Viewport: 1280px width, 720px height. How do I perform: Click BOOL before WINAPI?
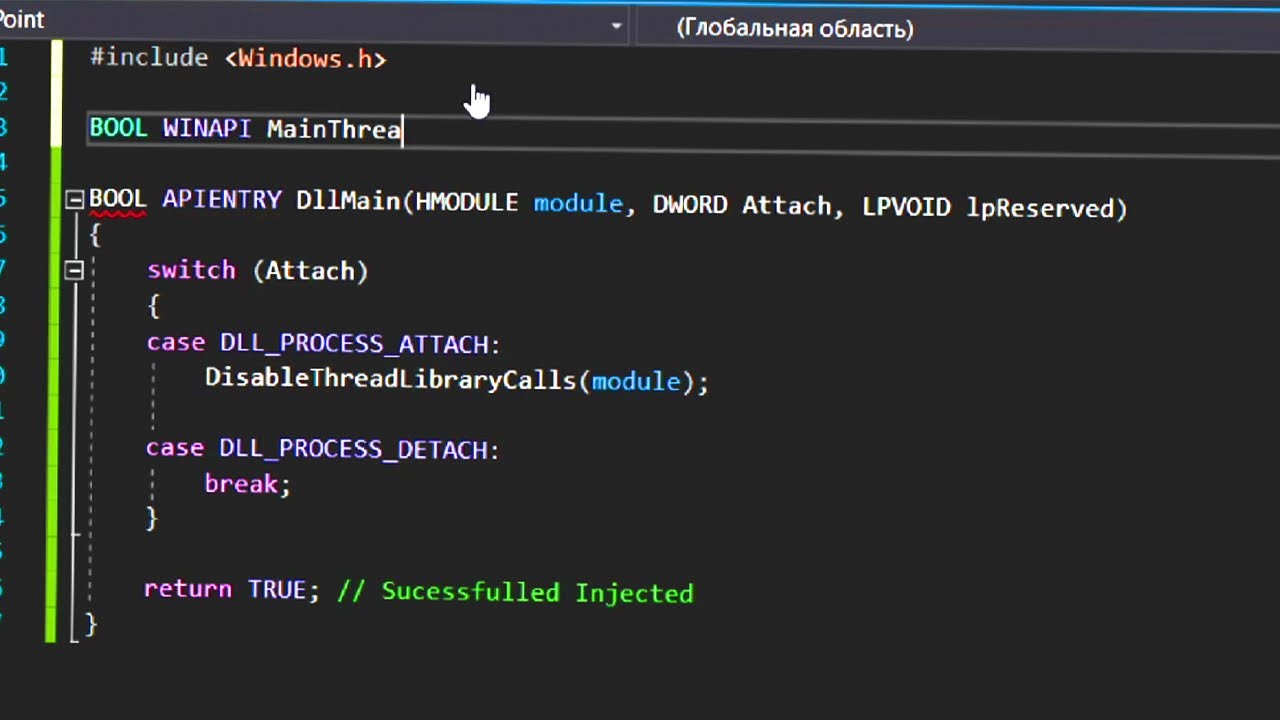pyautogui.click(x=118, y=128)
